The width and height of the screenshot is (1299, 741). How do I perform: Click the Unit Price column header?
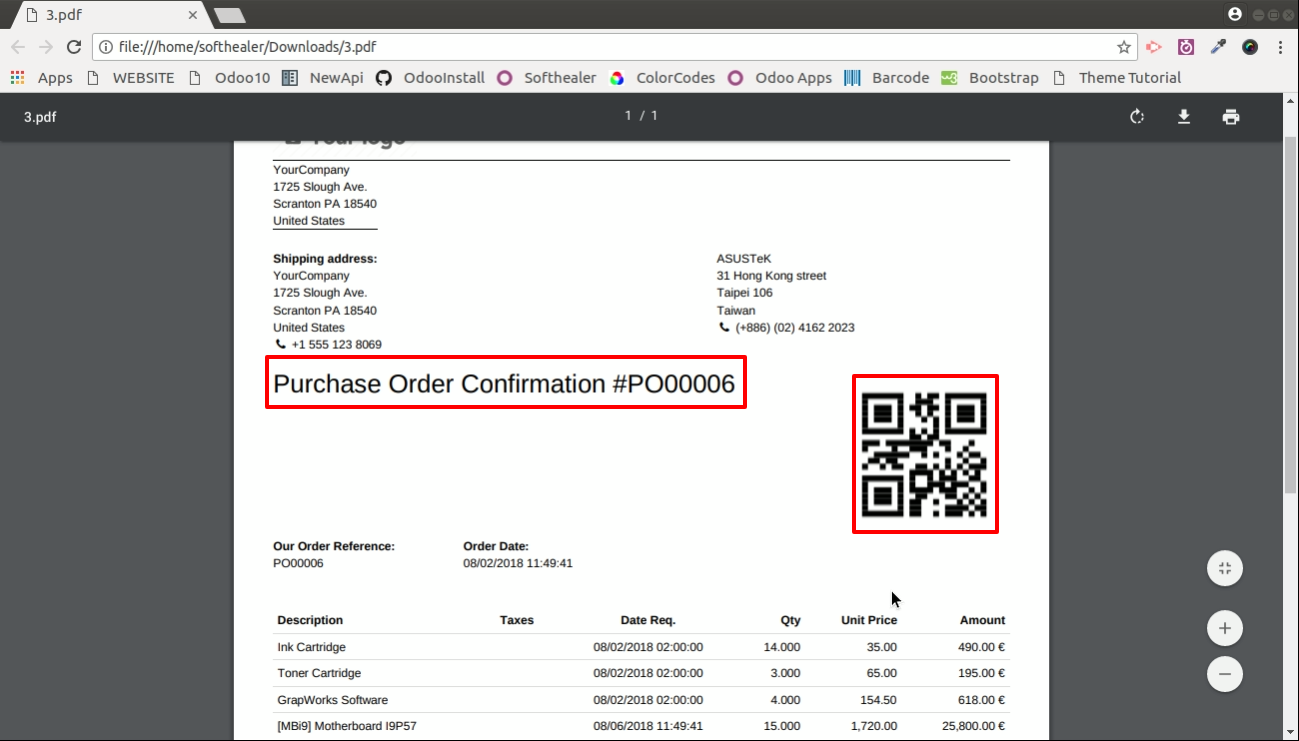(869, 620)
